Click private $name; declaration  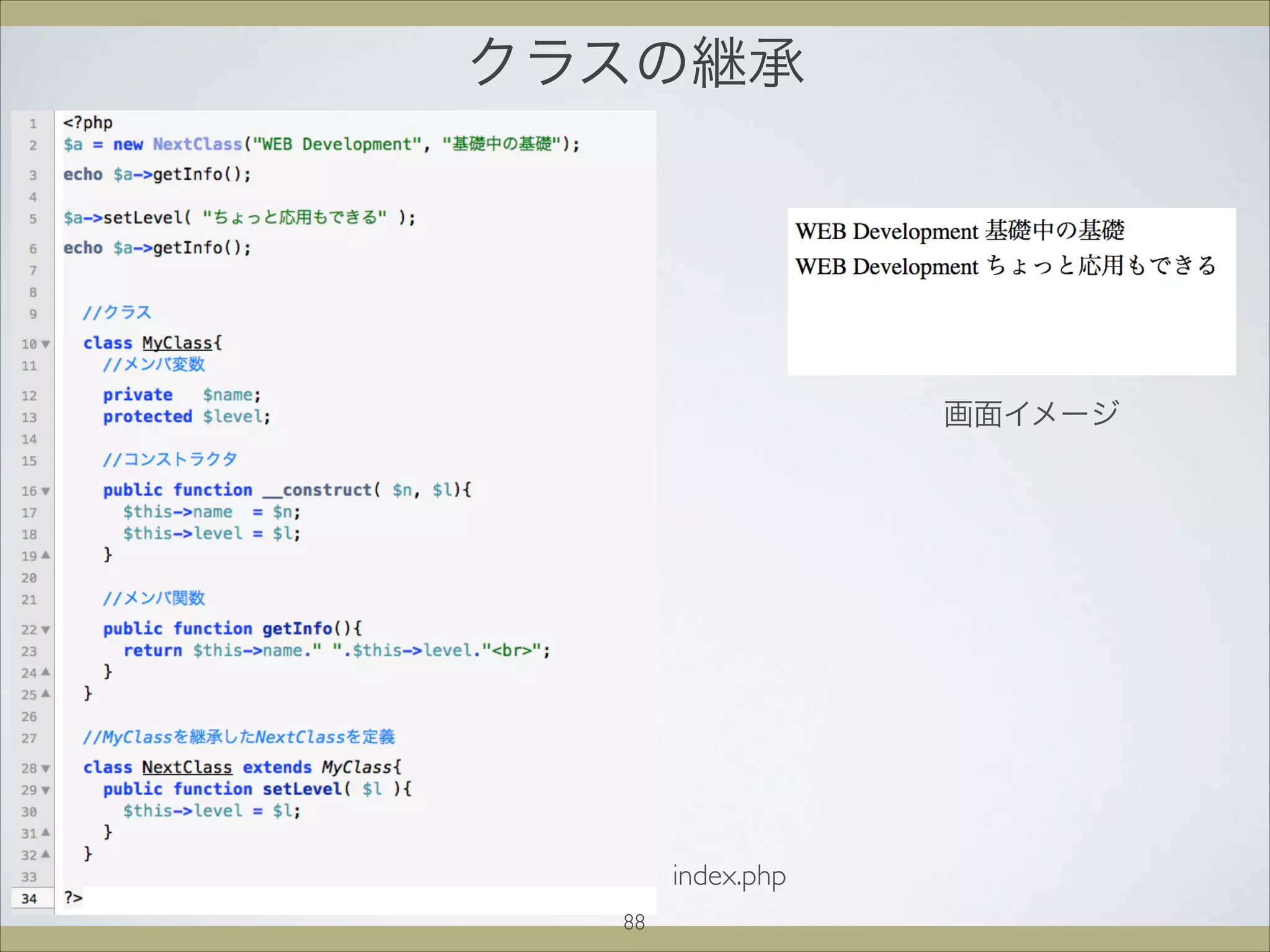point(182,395)
